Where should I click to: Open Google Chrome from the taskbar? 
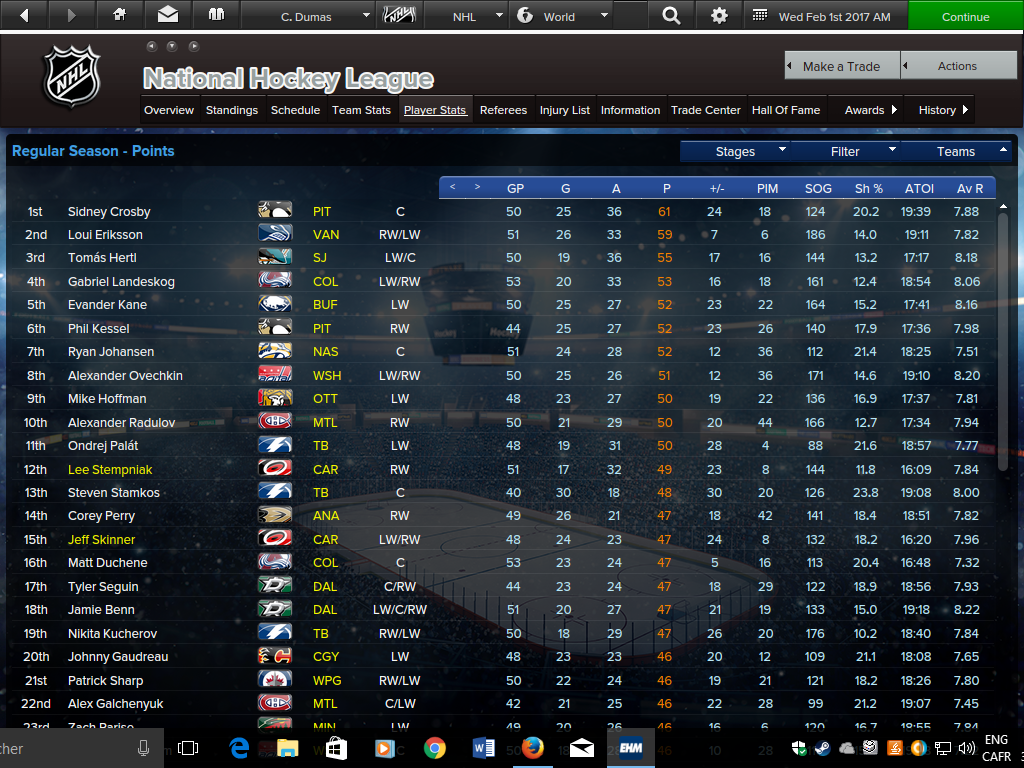tap(434, 748)
